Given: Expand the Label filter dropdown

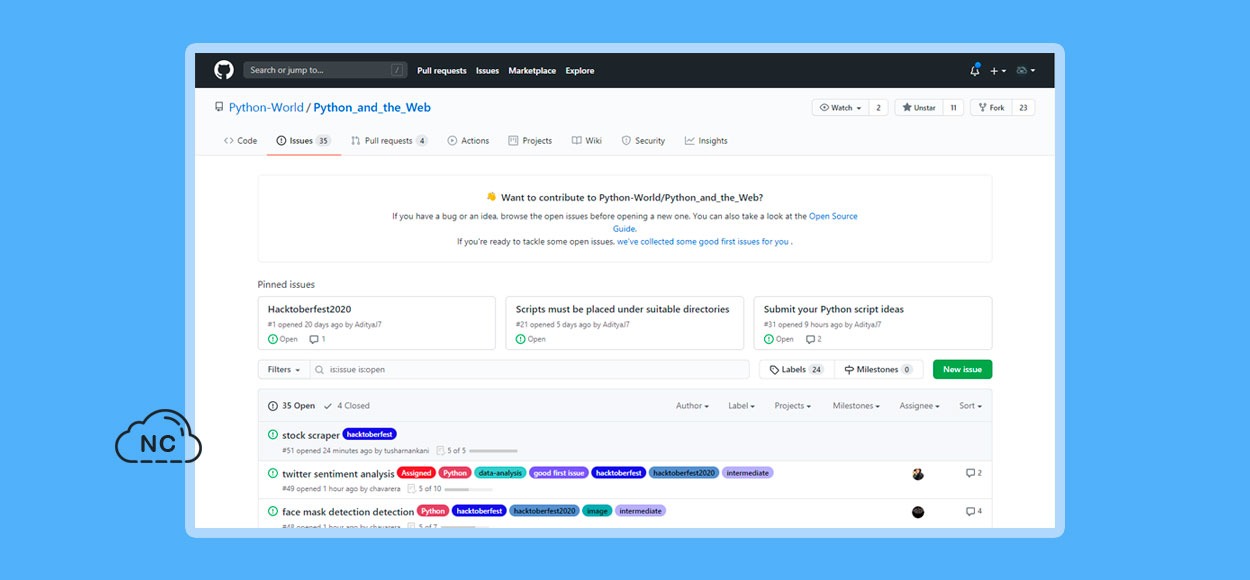Looking at the screenshot, I should [741, 406].
